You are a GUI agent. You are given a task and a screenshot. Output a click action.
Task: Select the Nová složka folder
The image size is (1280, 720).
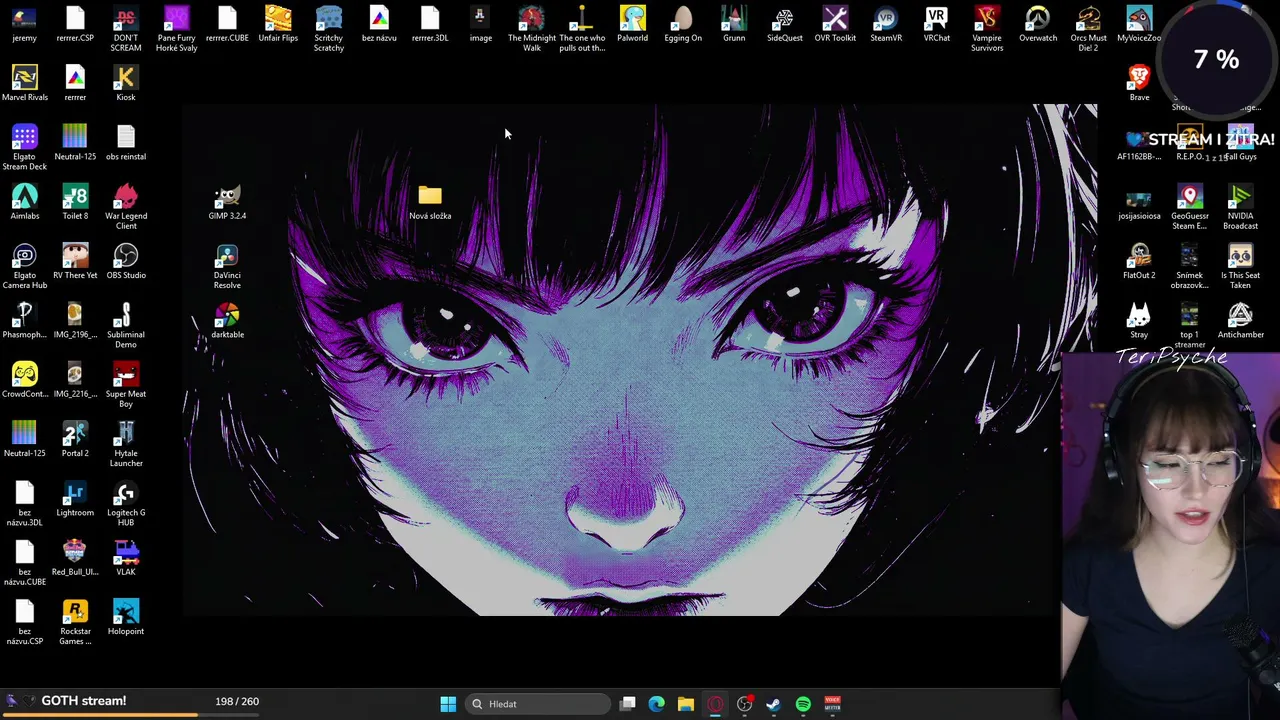tap(430, 202)
